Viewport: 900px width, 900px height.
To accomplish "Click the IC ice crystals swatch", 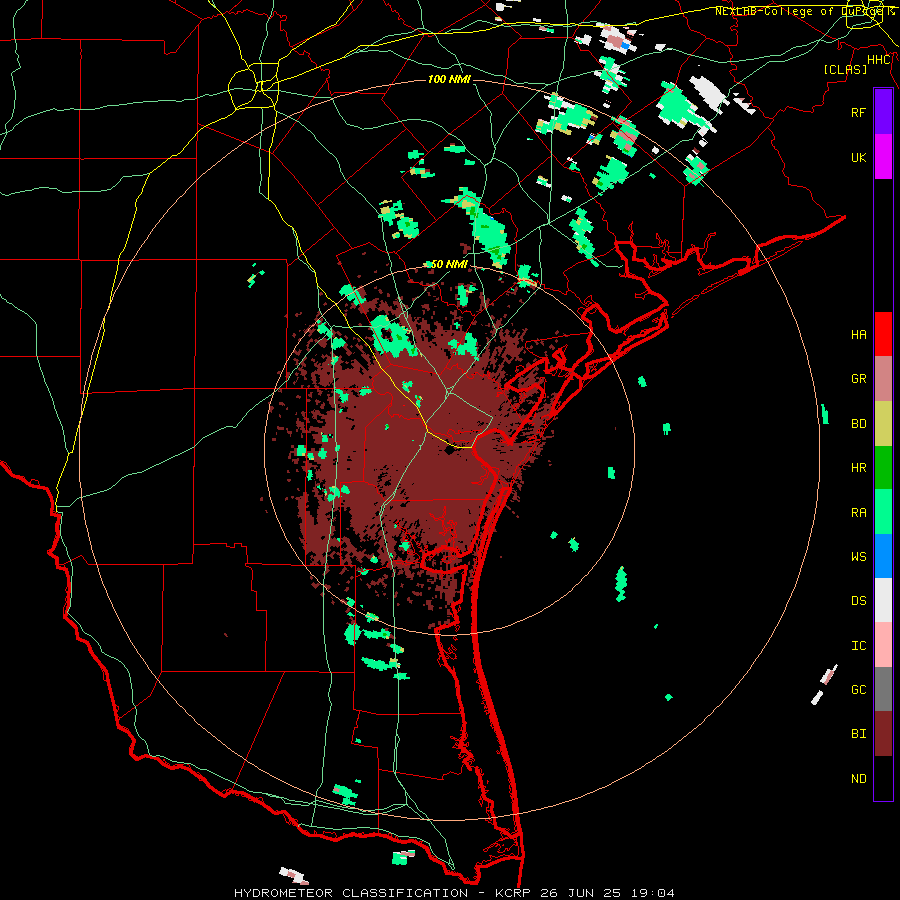I will pos(883,645).
